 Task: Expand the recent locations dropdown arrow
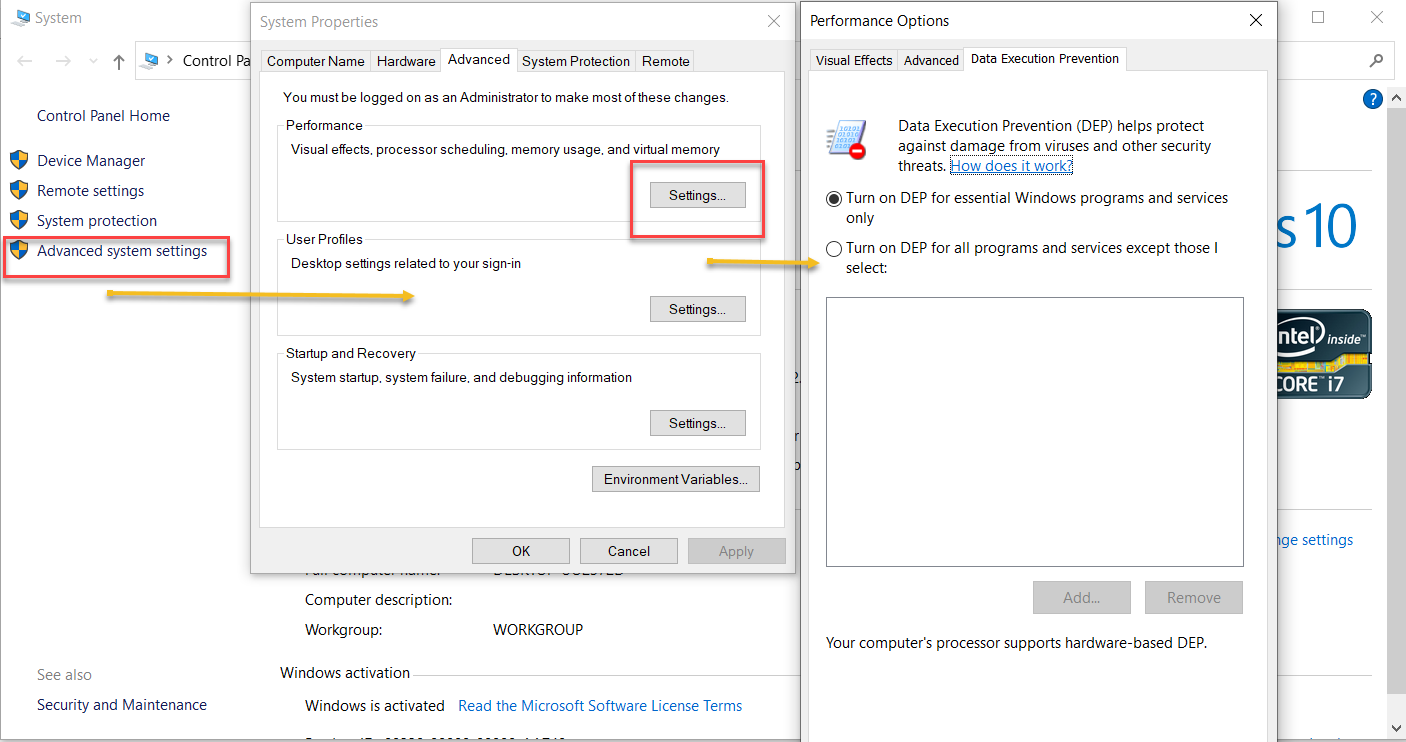pyautogui.click(x=93, y=62)
